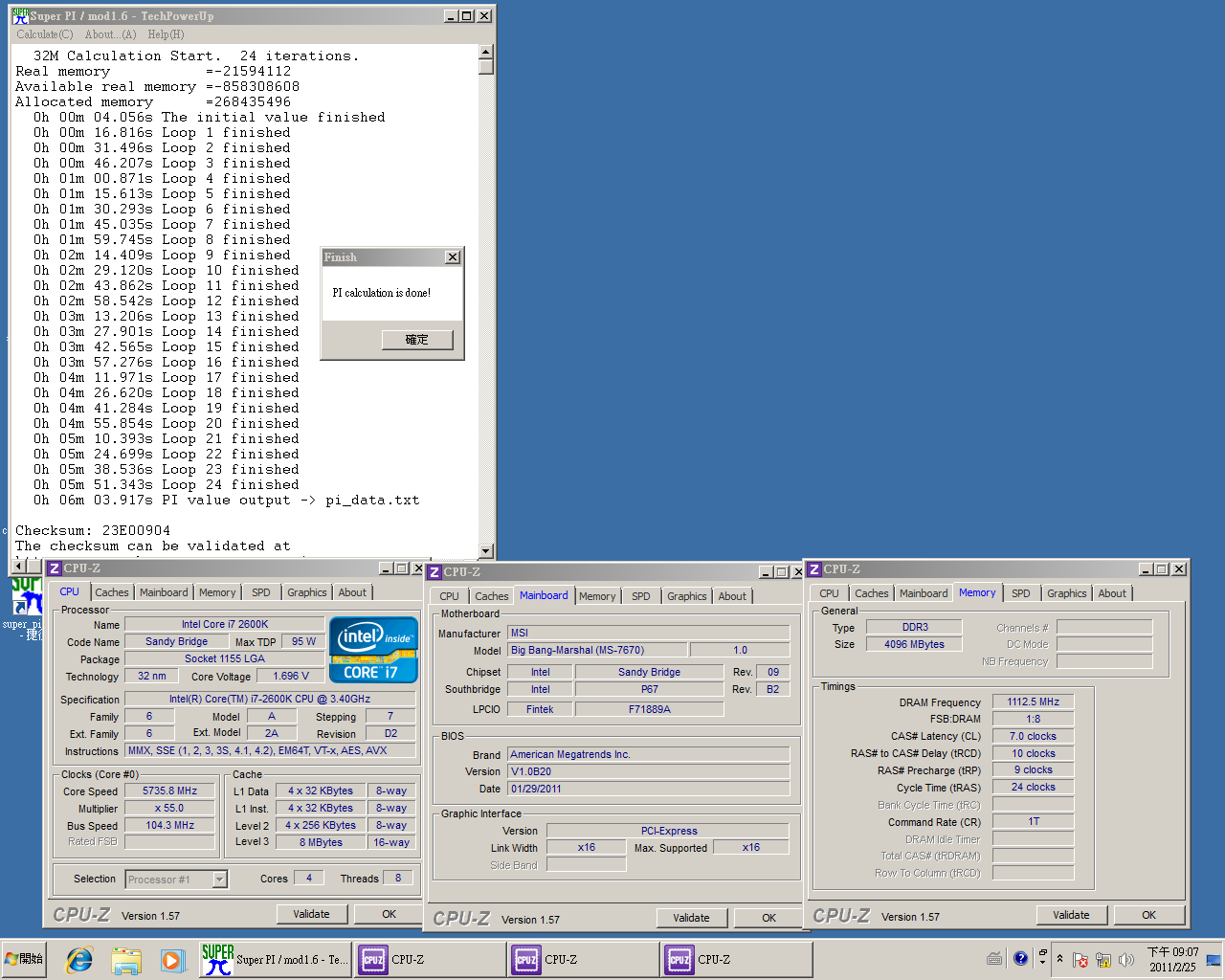The width and height of the screenshot is (1225, 980).
Task: Click the network icon in system tray
Action: (1103, 959)
